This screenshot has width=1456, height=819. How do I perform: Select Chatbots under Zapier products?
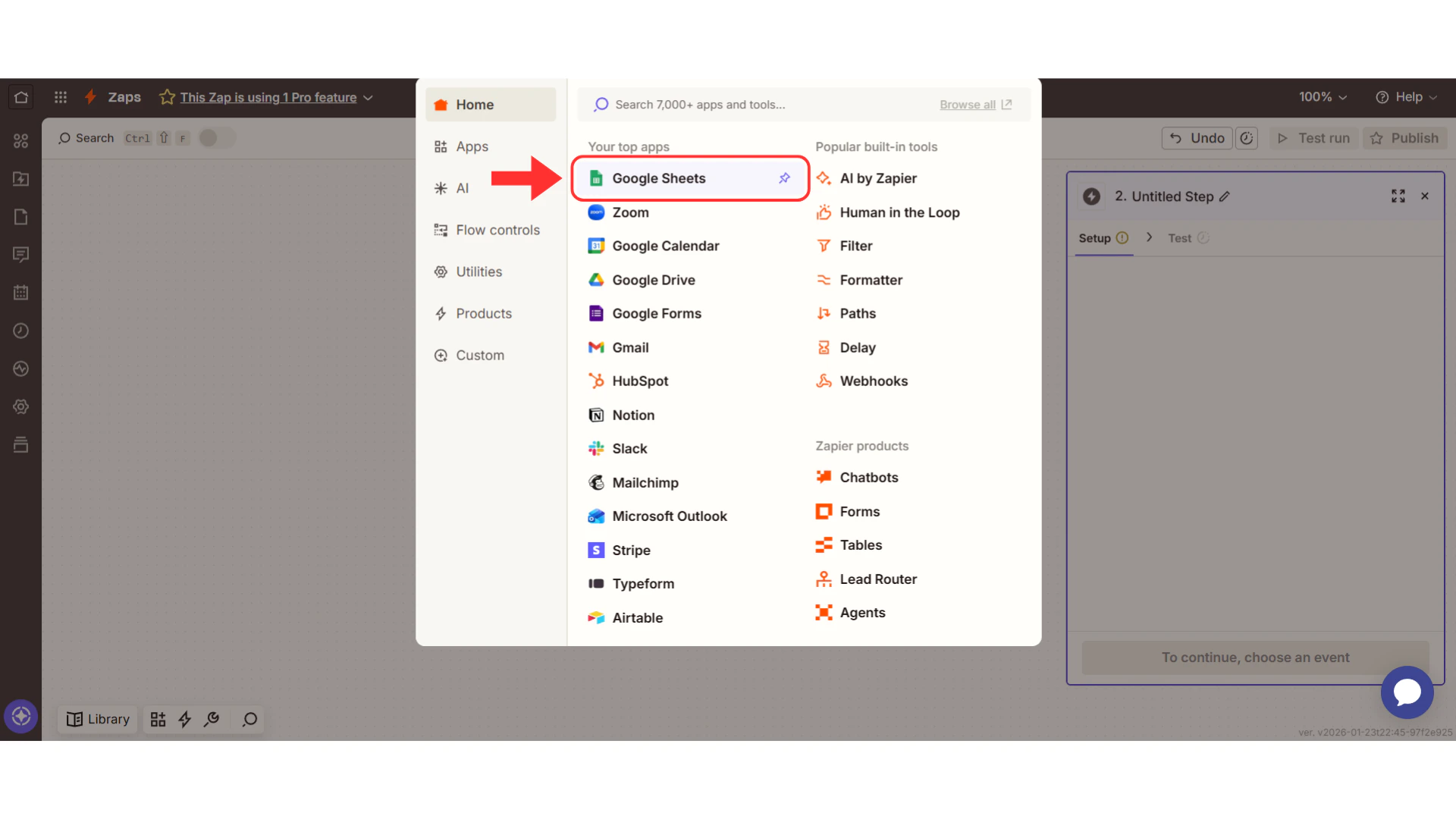click(868, 477)
